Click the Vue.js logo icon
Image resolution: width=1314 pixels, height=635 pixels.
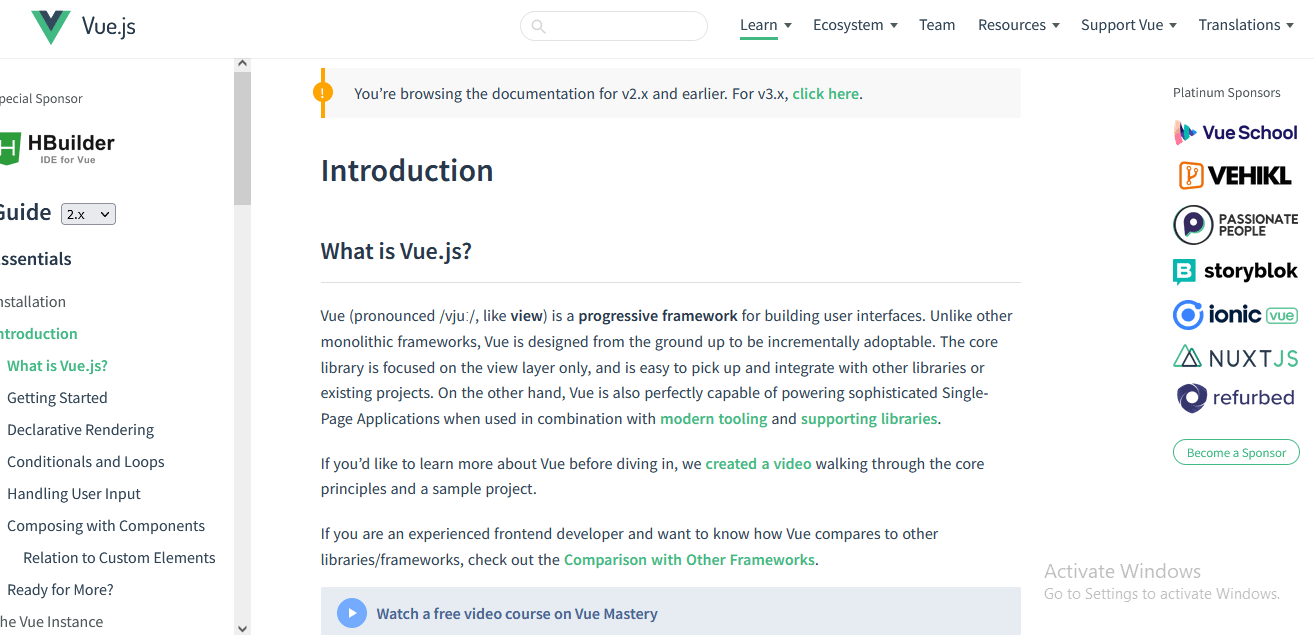[51, 27]
